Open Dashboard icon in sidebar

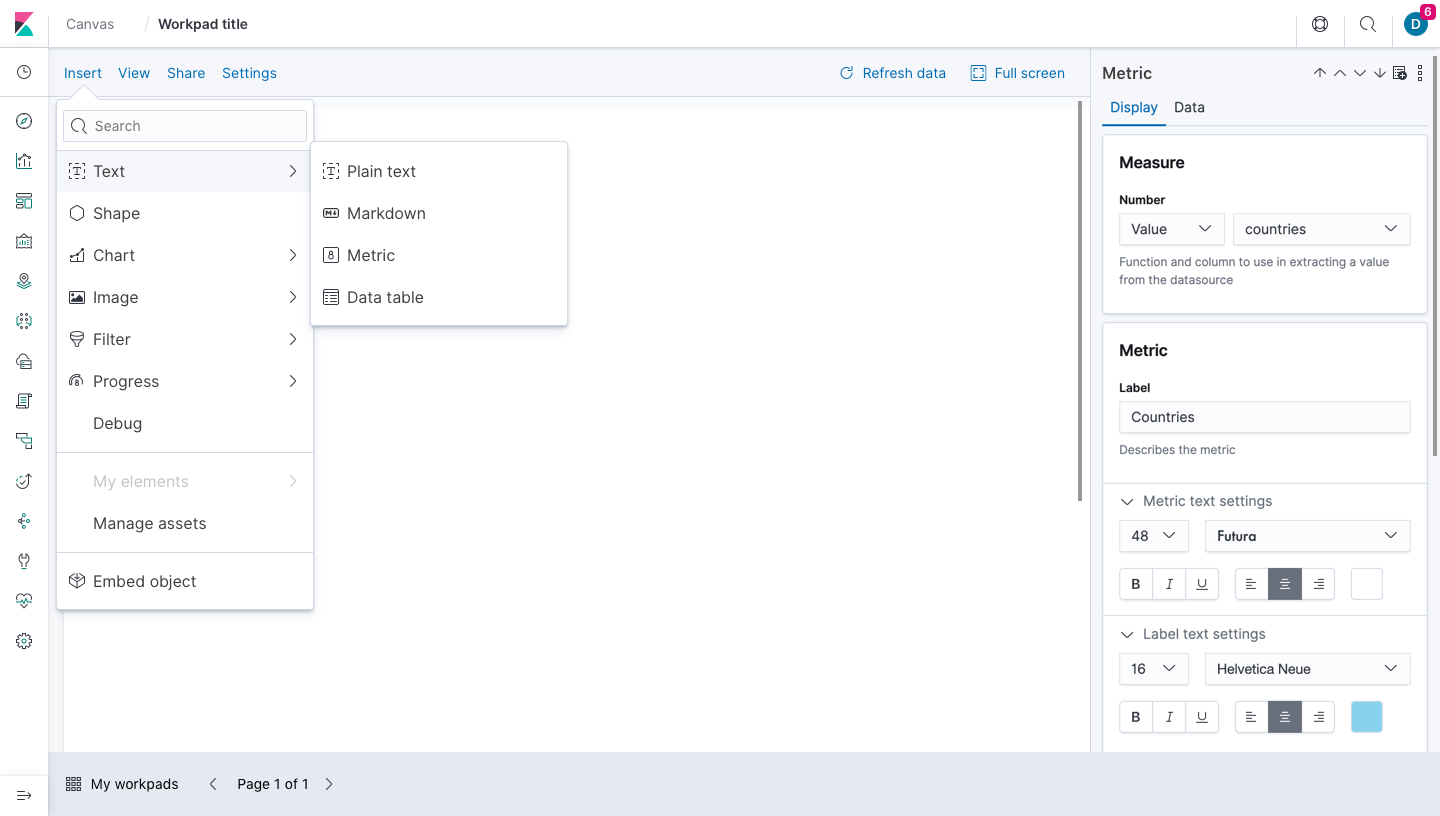[x=24, y=201]
